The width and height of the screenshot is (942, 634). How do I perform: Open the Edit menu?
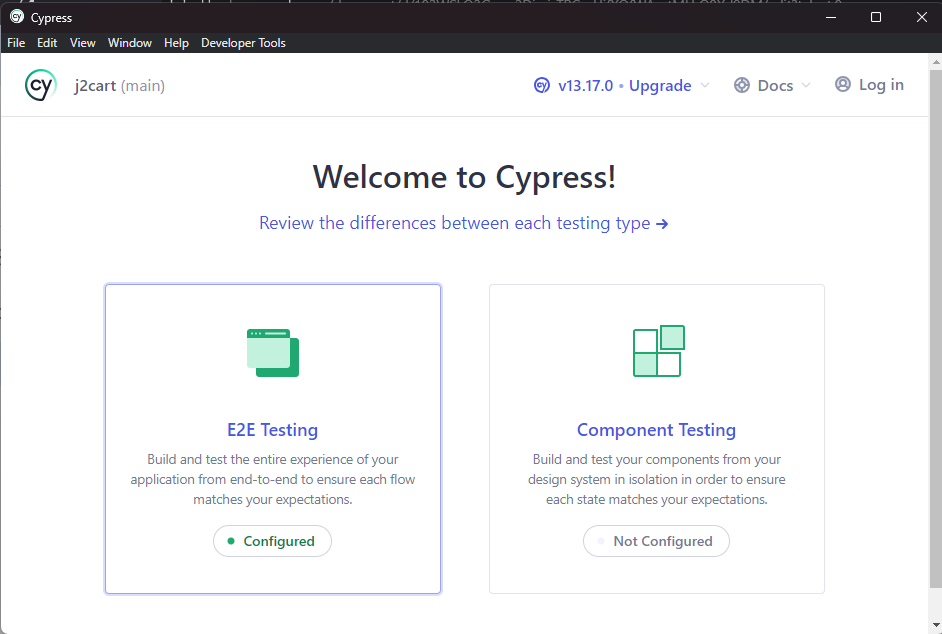tap(47, 43)
